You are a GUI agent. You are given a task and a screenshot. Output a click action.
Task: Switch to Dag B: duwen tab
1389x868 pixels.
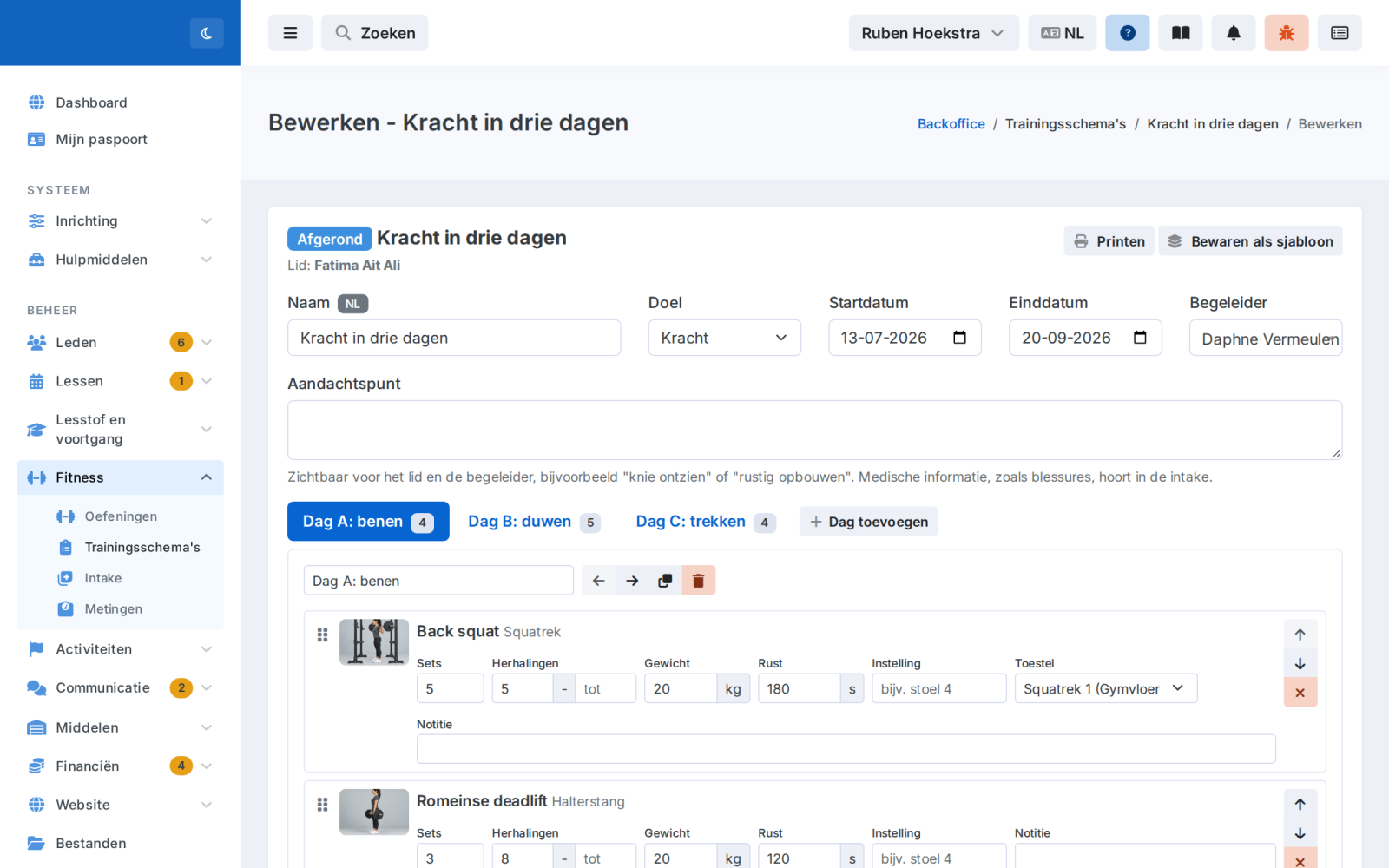coord(534,522)
